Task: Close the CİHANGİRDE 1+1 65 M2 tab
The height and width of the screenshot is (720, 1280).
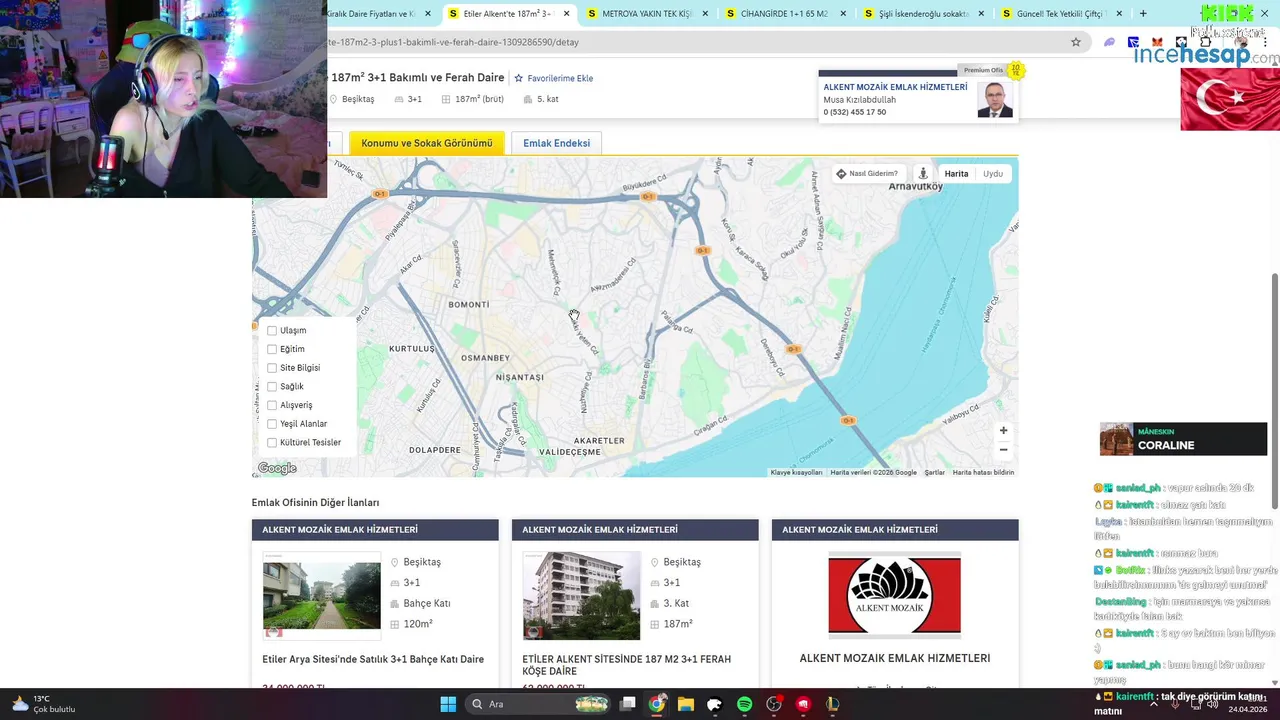Action: pyautogui.click(x=843, y=14)
